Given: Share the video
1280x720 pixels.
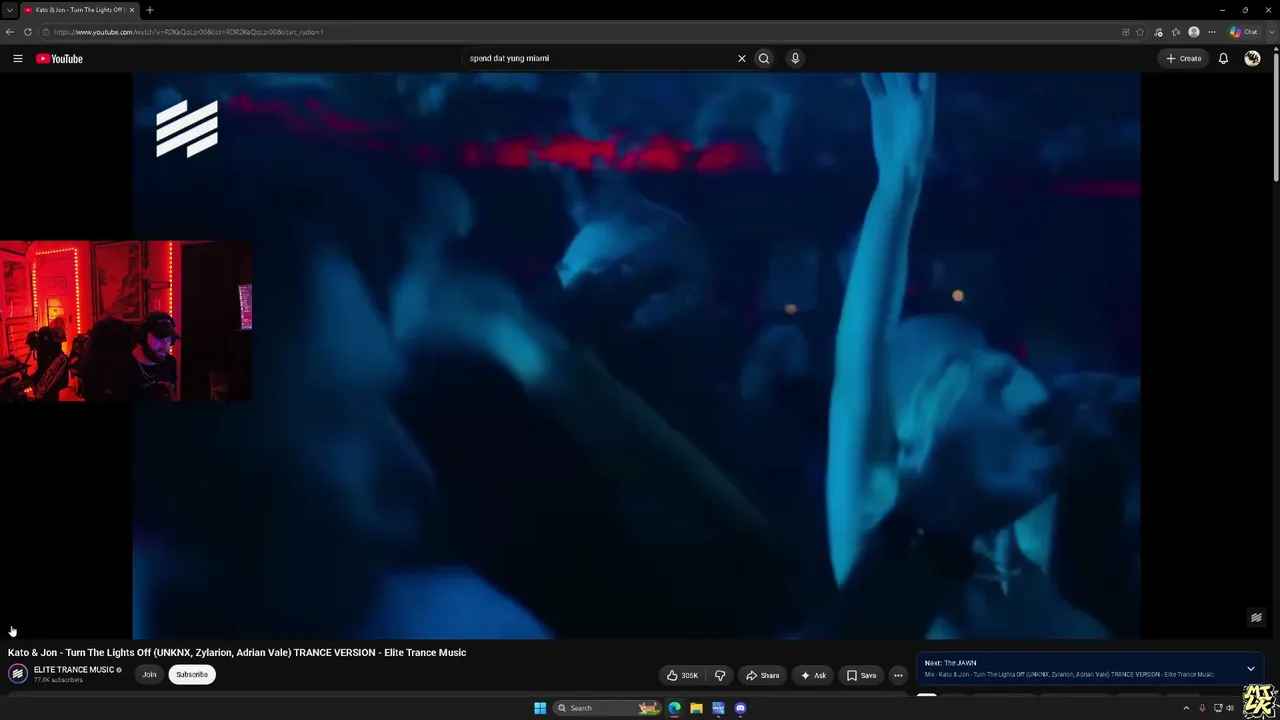Looking at the screenshot, I should (x=763, y=675).
